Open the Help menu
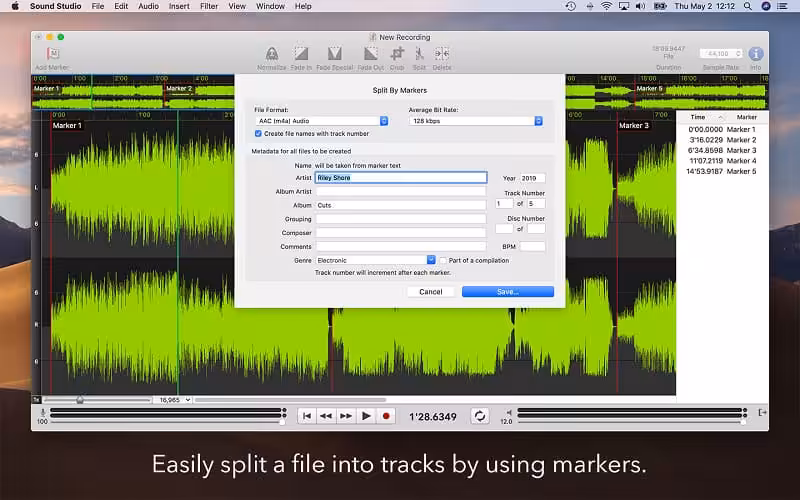The height and width of the screenshot is (500, 800). click(303, 6)
